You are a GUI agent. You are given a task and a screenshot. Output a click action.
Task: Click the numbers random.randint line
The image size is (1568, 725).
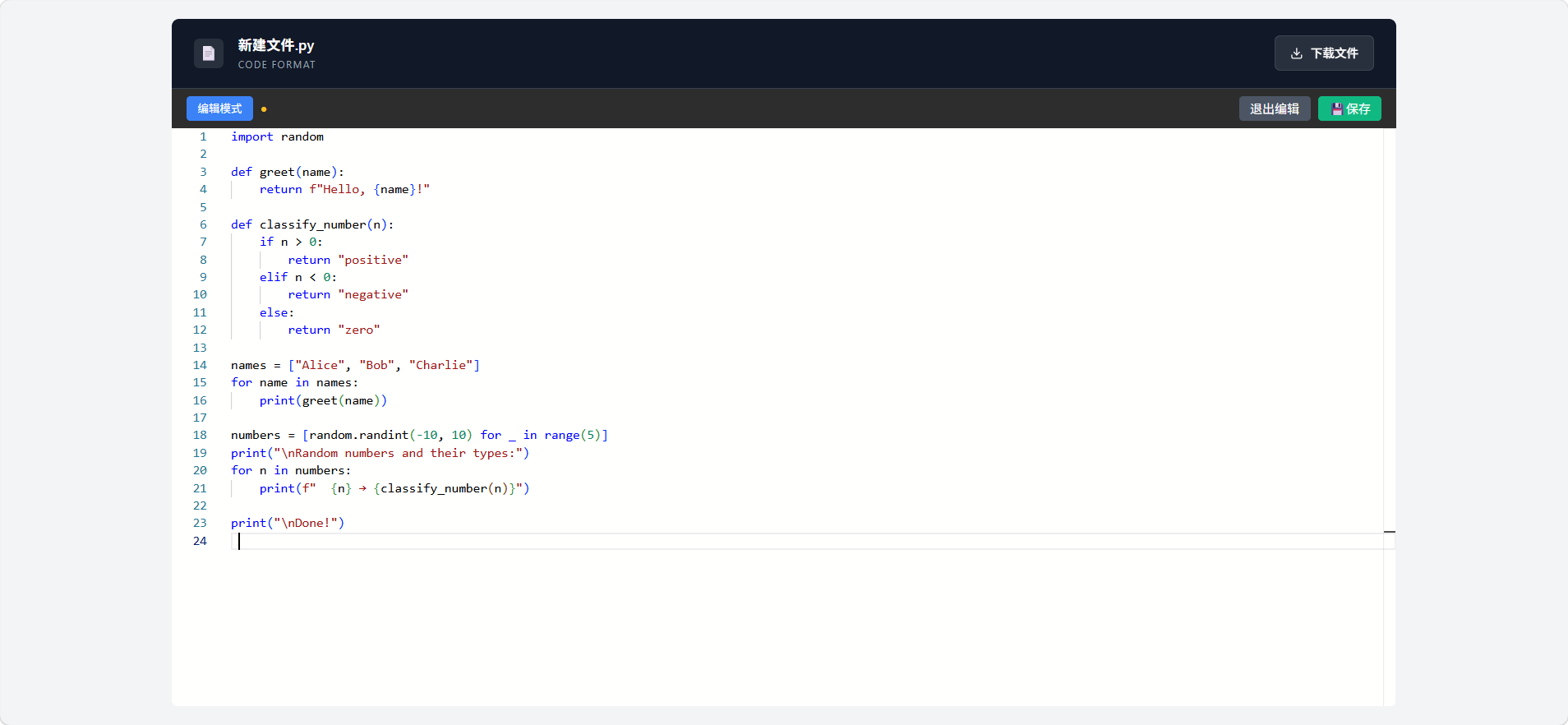pyautogui.click(x=419, y=435)
